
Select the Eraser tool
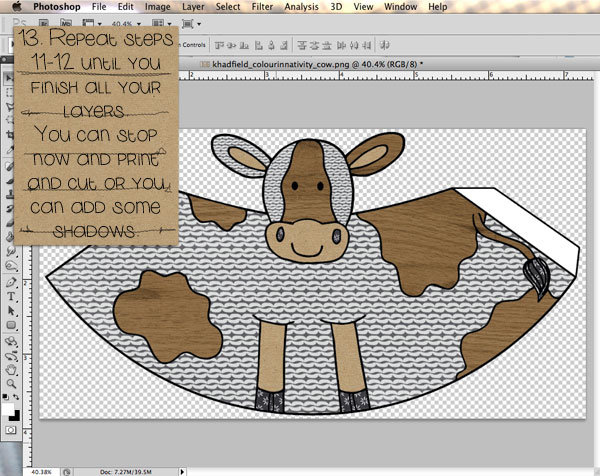(9, 223)
